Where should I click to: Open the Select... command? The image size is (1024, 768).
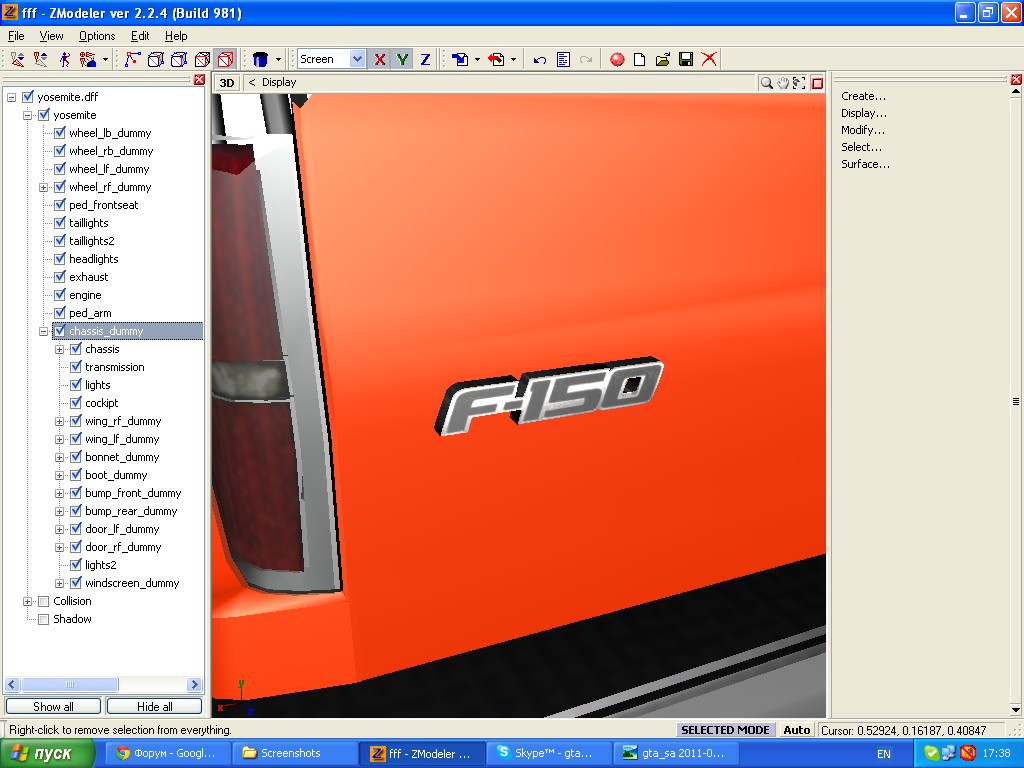pos(861,147)
